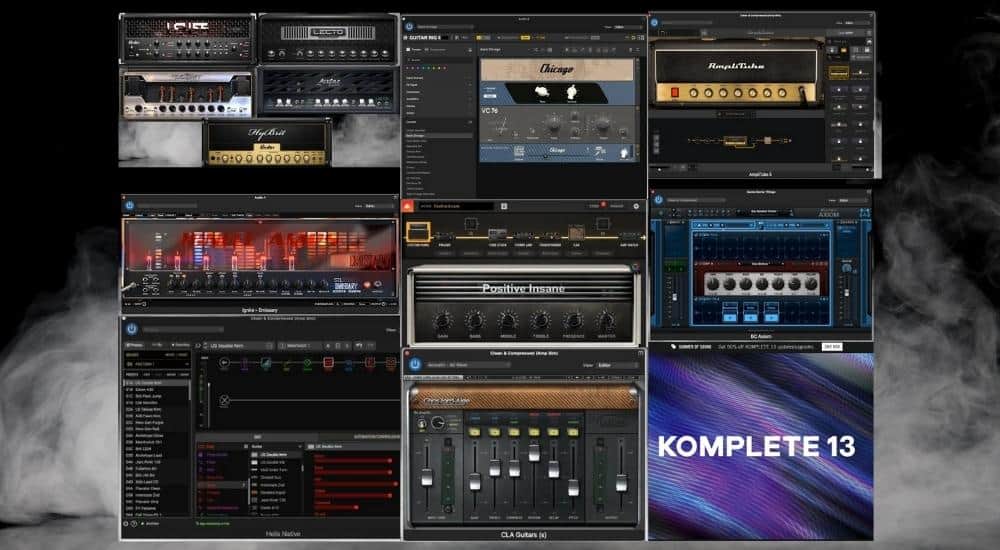Toggle the CLA Guitars plugin power button
Screen dimensions: 1000x550
415,364
